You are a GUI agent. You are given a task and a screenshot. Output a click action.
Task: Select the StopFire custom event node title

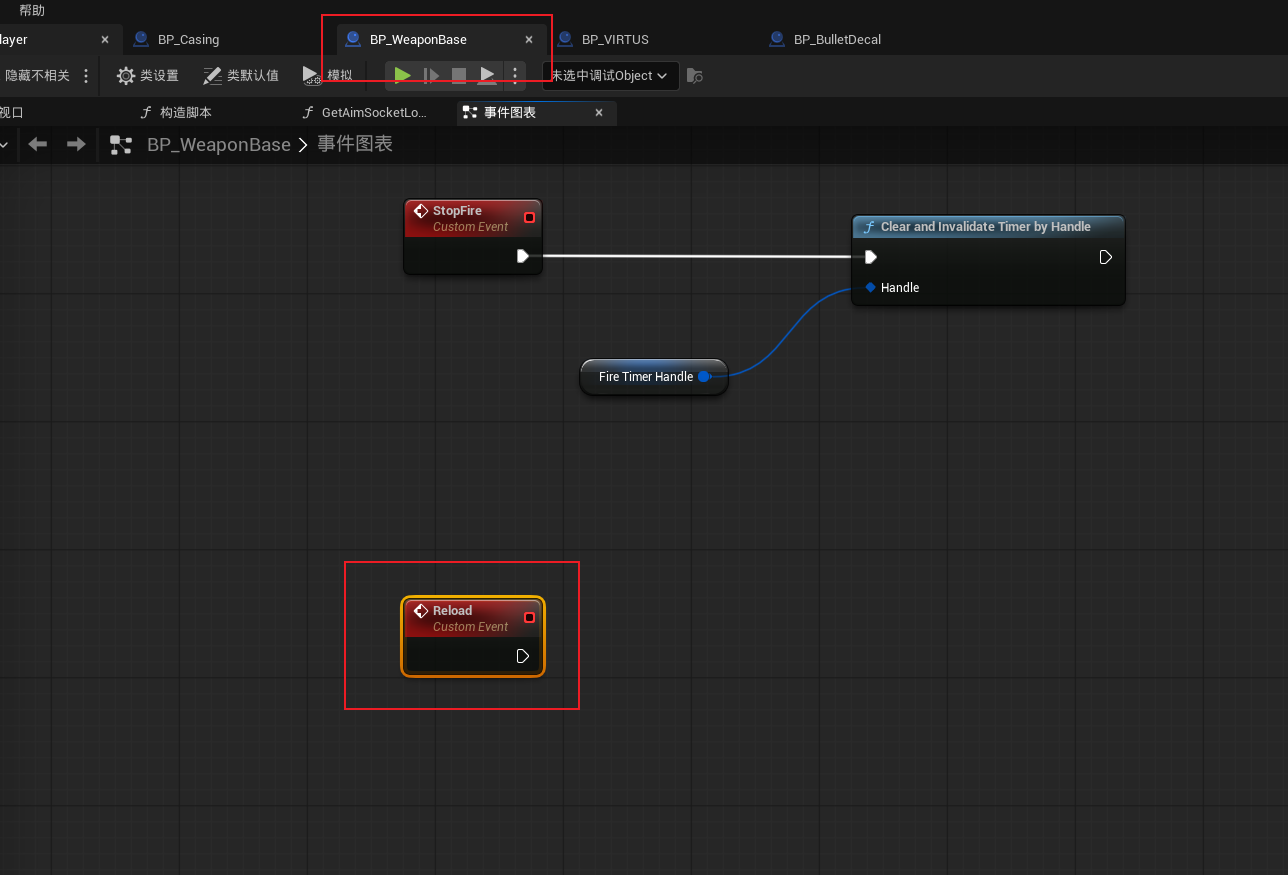[x=457, y=211]
